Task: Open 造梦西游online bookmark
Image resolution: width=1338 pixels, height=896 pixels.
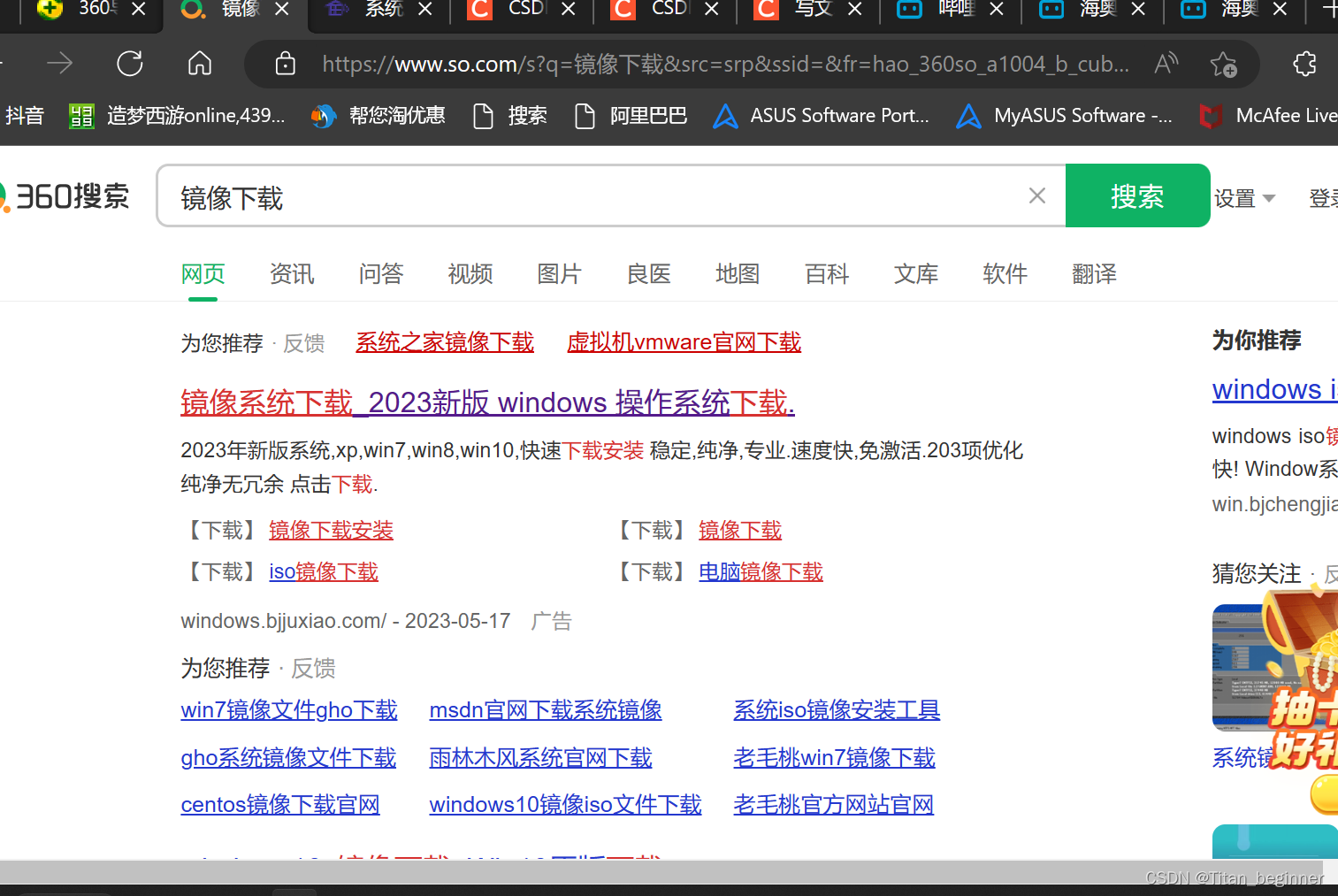Action: [178, 116]
